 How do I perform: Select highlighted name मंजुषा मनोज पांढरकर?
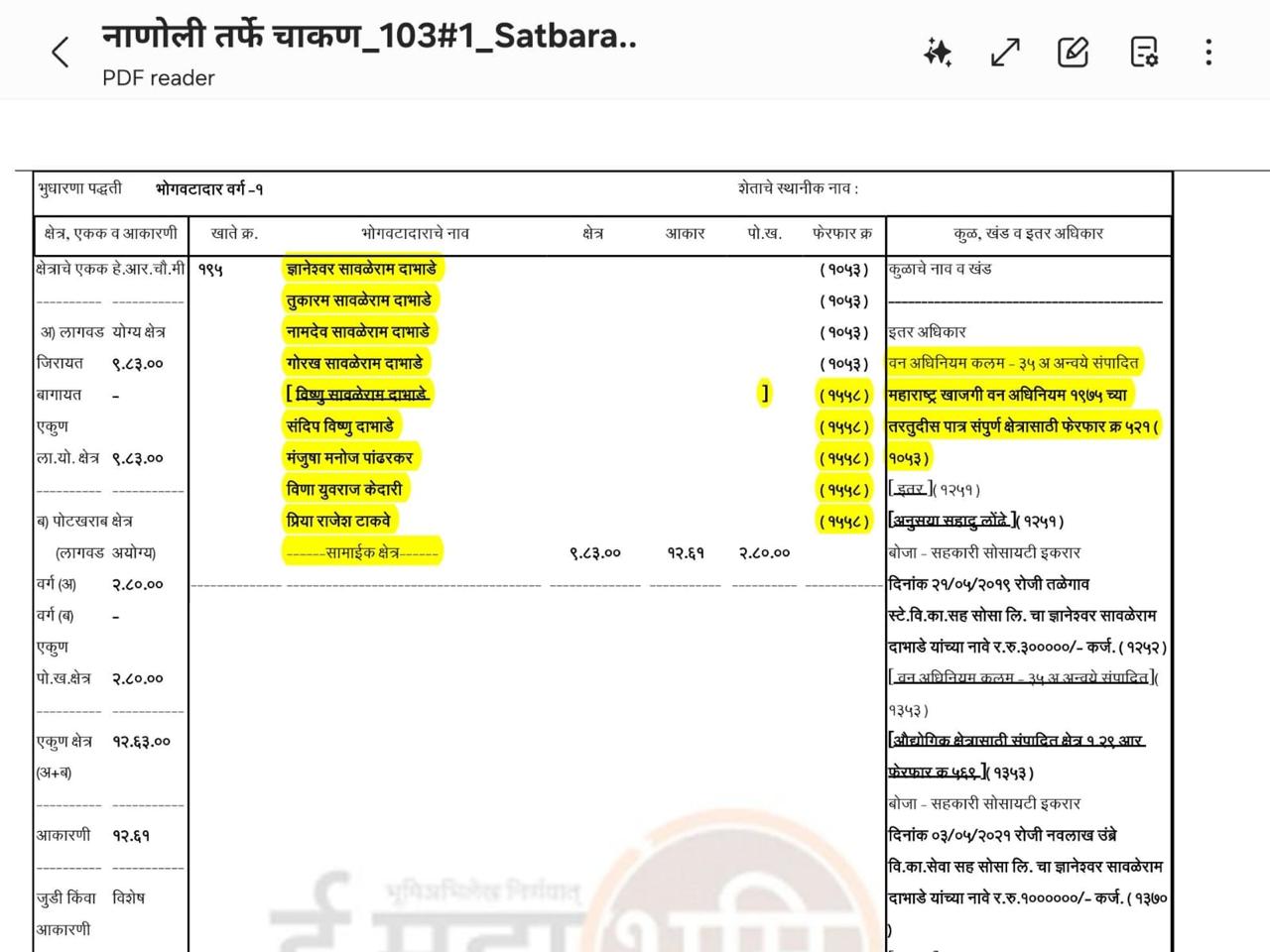click(350, 458)
